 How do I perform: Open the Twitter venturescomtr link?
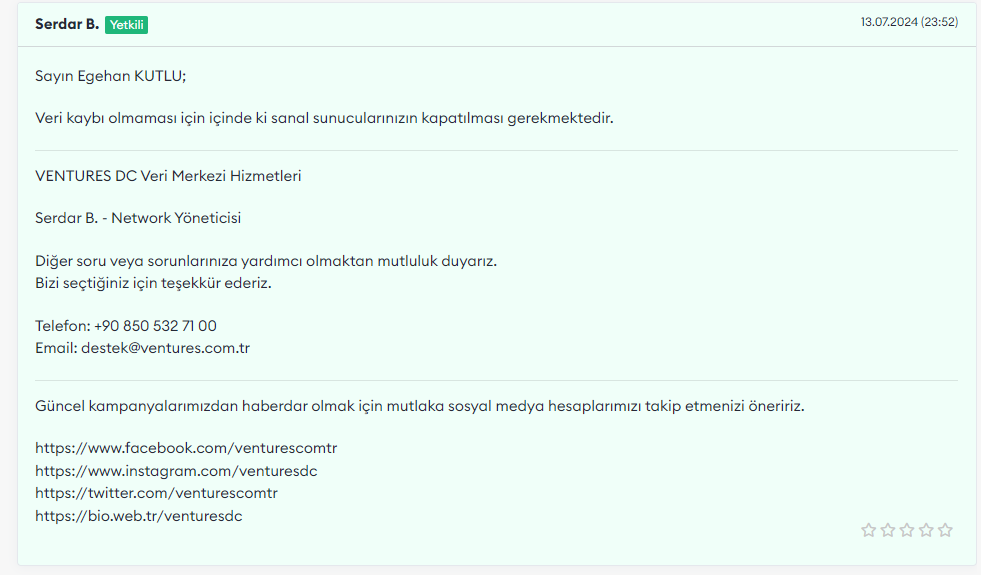click(x=156, y=493)
